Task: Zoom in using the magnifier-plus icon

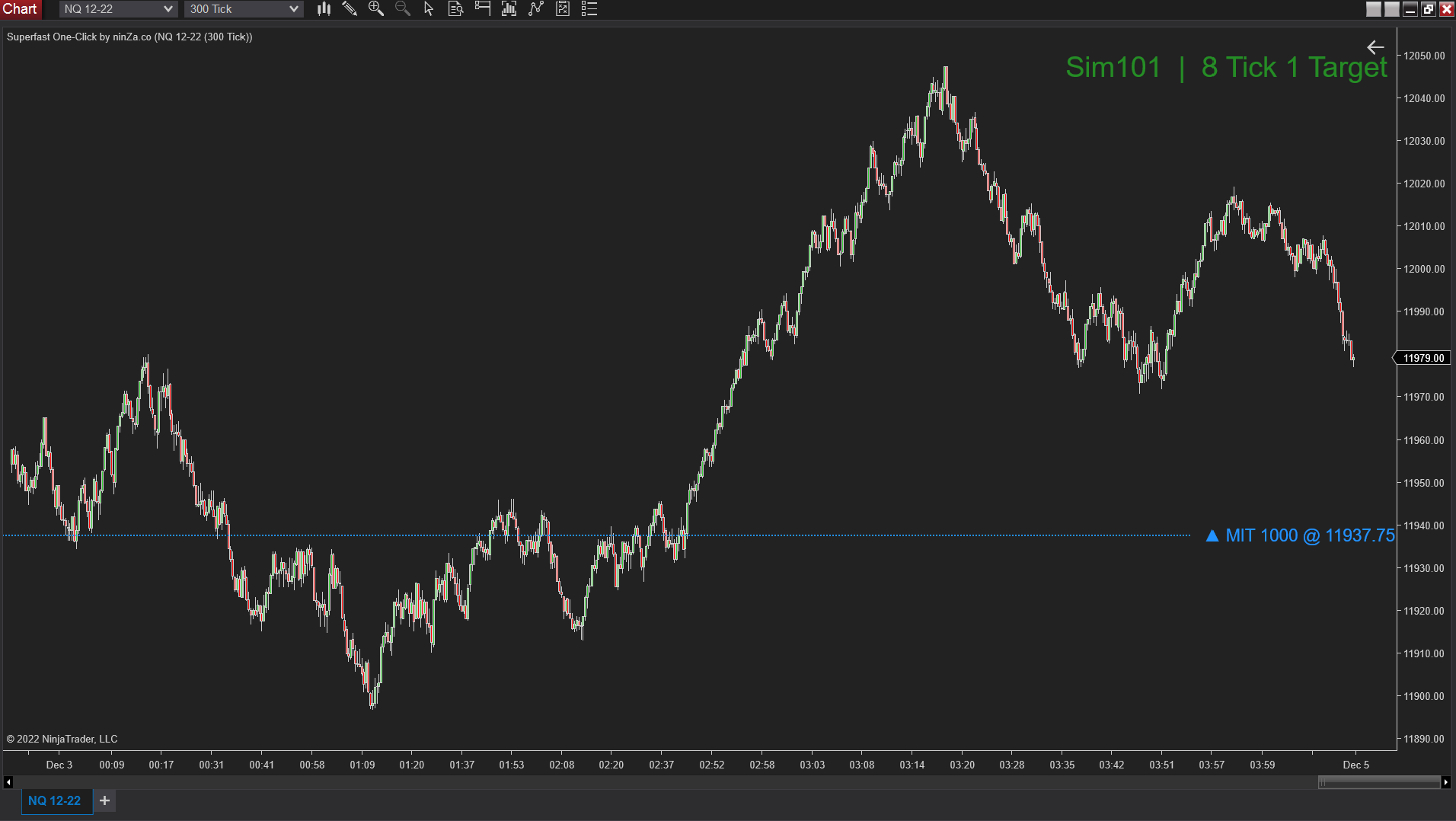Action: click(375, 8)
